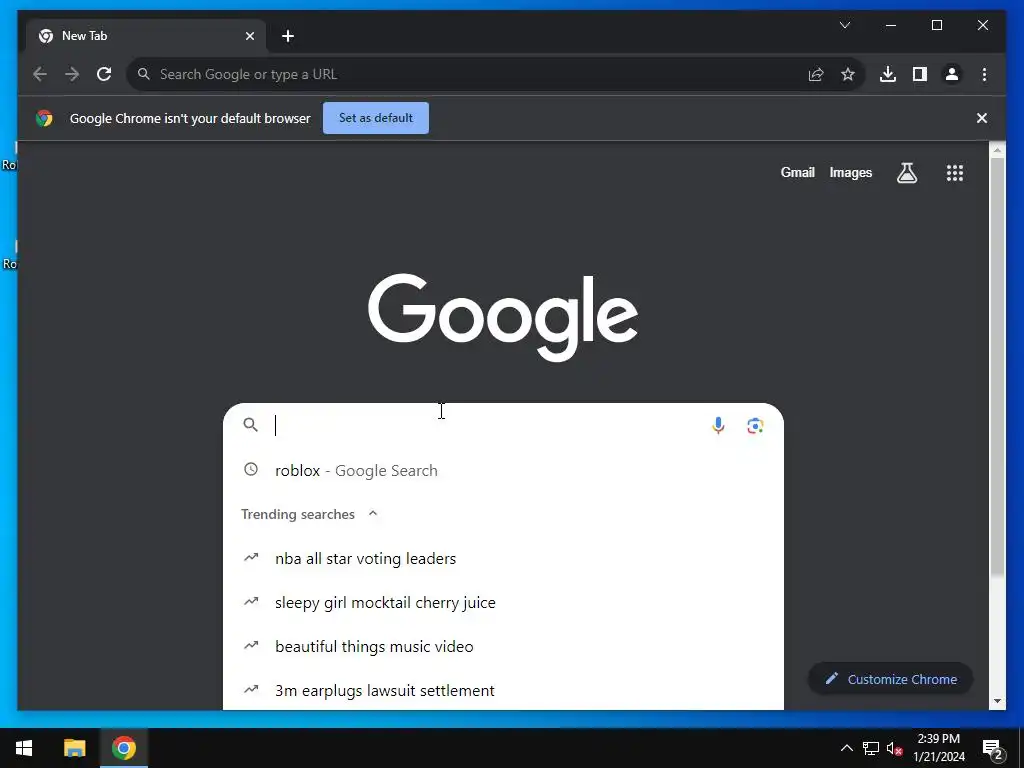The width and height of the screenshot is (1024, 768).
Task: Click Customize Chrome button
Action: pos(890,679)
